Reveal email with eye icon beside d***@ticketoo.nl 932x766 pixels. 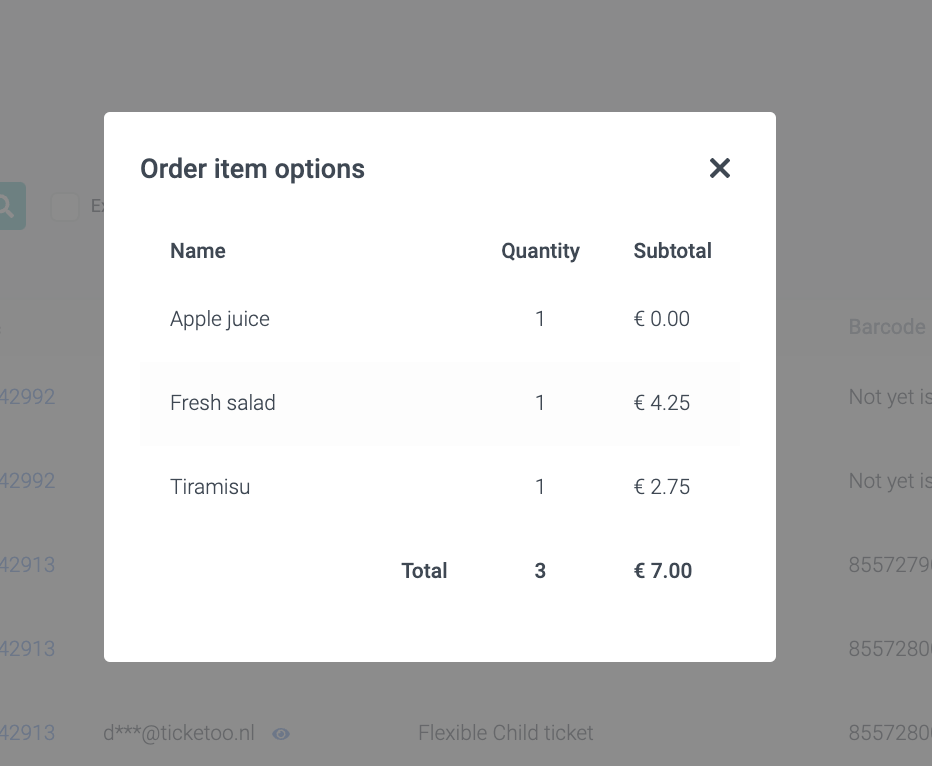point(281,734)
